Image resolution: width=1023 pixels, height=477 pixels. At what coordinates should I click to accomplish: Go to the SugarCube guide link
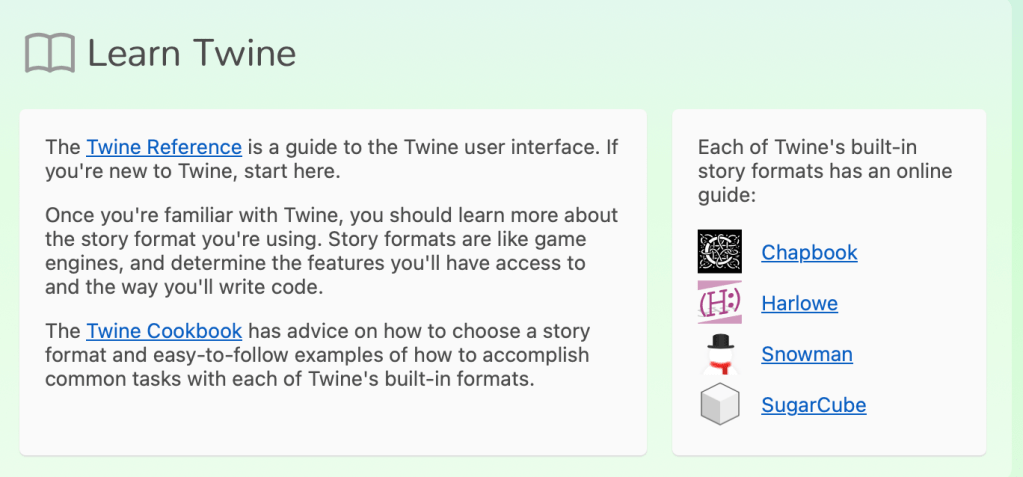(813, 405)
